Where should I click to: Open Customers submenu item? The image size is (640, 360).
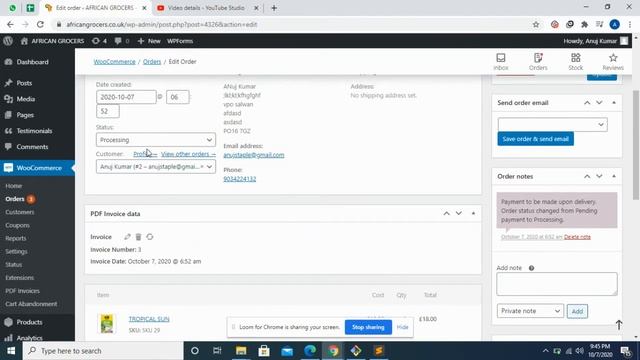(20, 212)
